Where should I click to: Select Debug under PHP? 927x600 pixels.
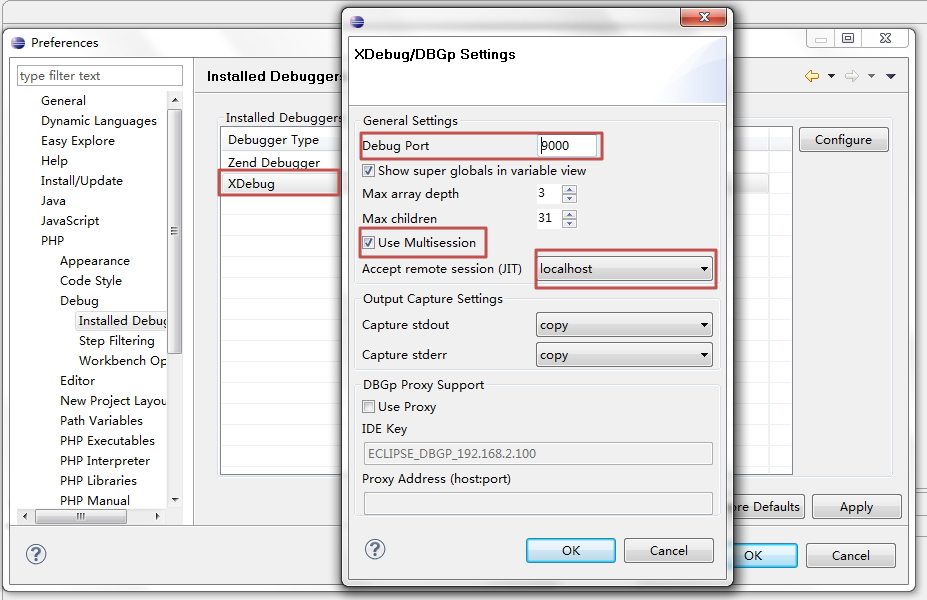point(79,301)
